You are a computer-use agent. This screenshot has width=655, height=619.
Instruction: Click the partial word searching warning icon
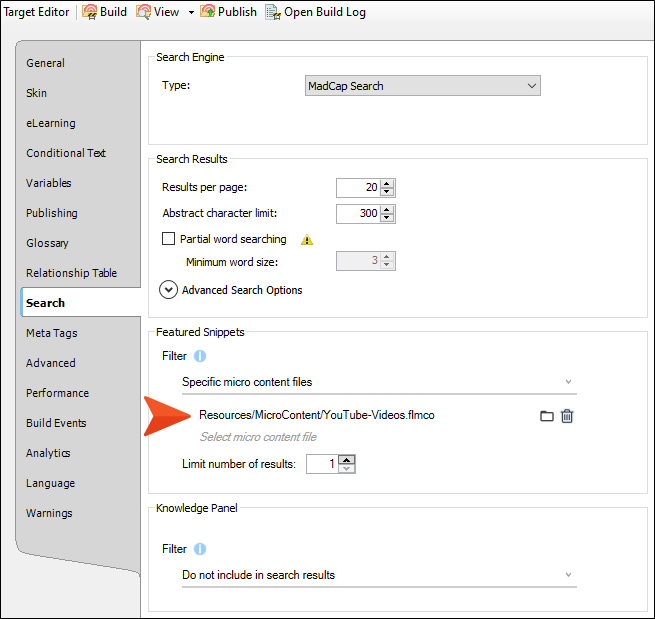307,240
